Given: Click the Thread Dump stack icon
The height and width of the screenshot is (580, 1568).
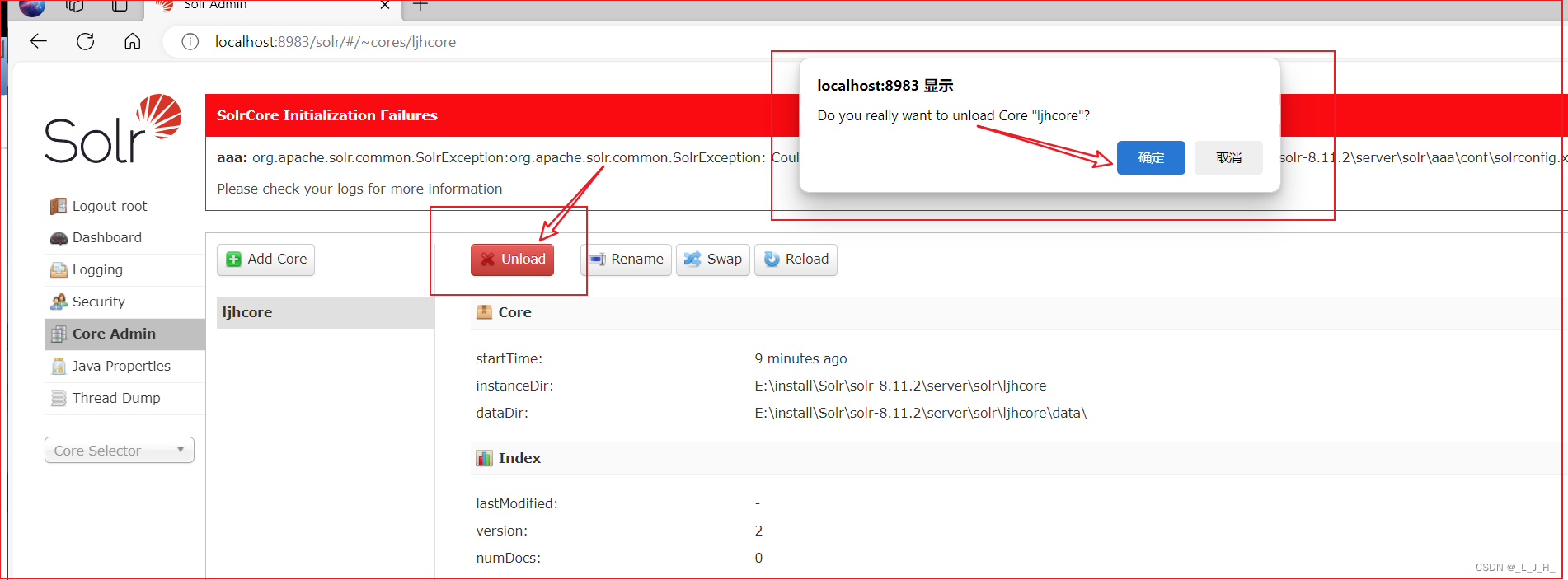Looking at the screenshot, I should tap(59, 399).
